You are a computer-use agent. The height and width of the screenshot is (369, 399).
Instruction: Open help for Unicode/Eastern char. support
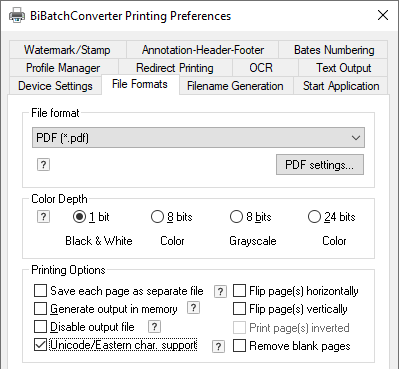tap(218, 347)
